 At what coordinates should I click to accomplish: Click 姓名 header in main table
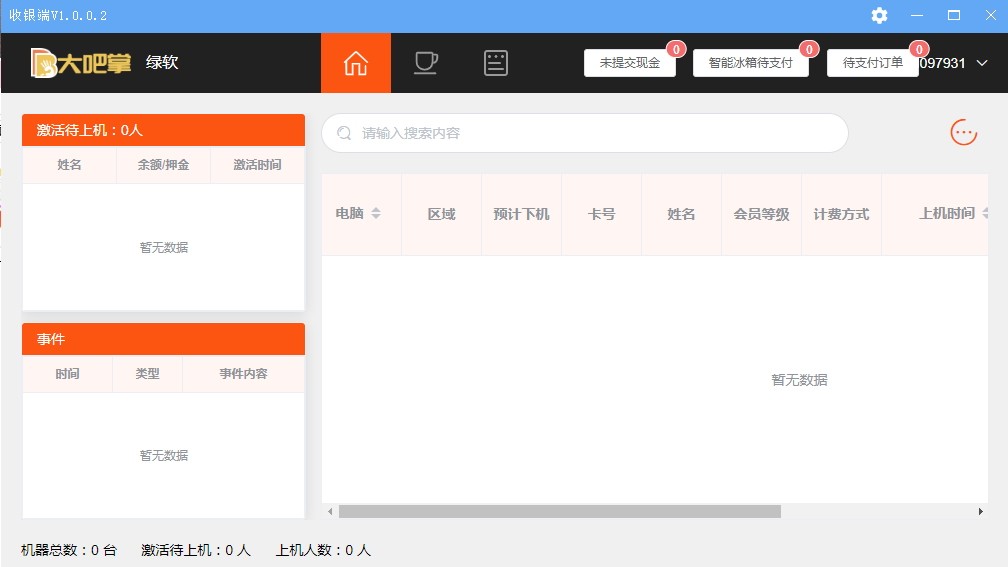tap(681, 214)
